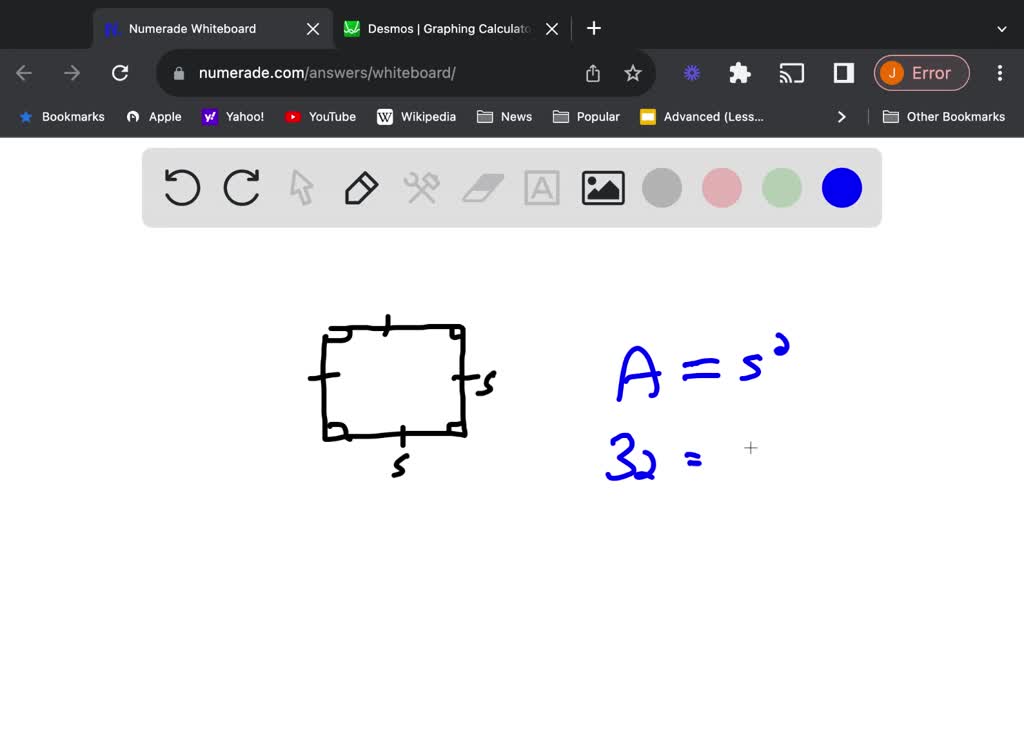Image resolution: width=1024 pixels, height=742 pixels.
Task: Select the Text tool
Action: [x=541, y=187]
